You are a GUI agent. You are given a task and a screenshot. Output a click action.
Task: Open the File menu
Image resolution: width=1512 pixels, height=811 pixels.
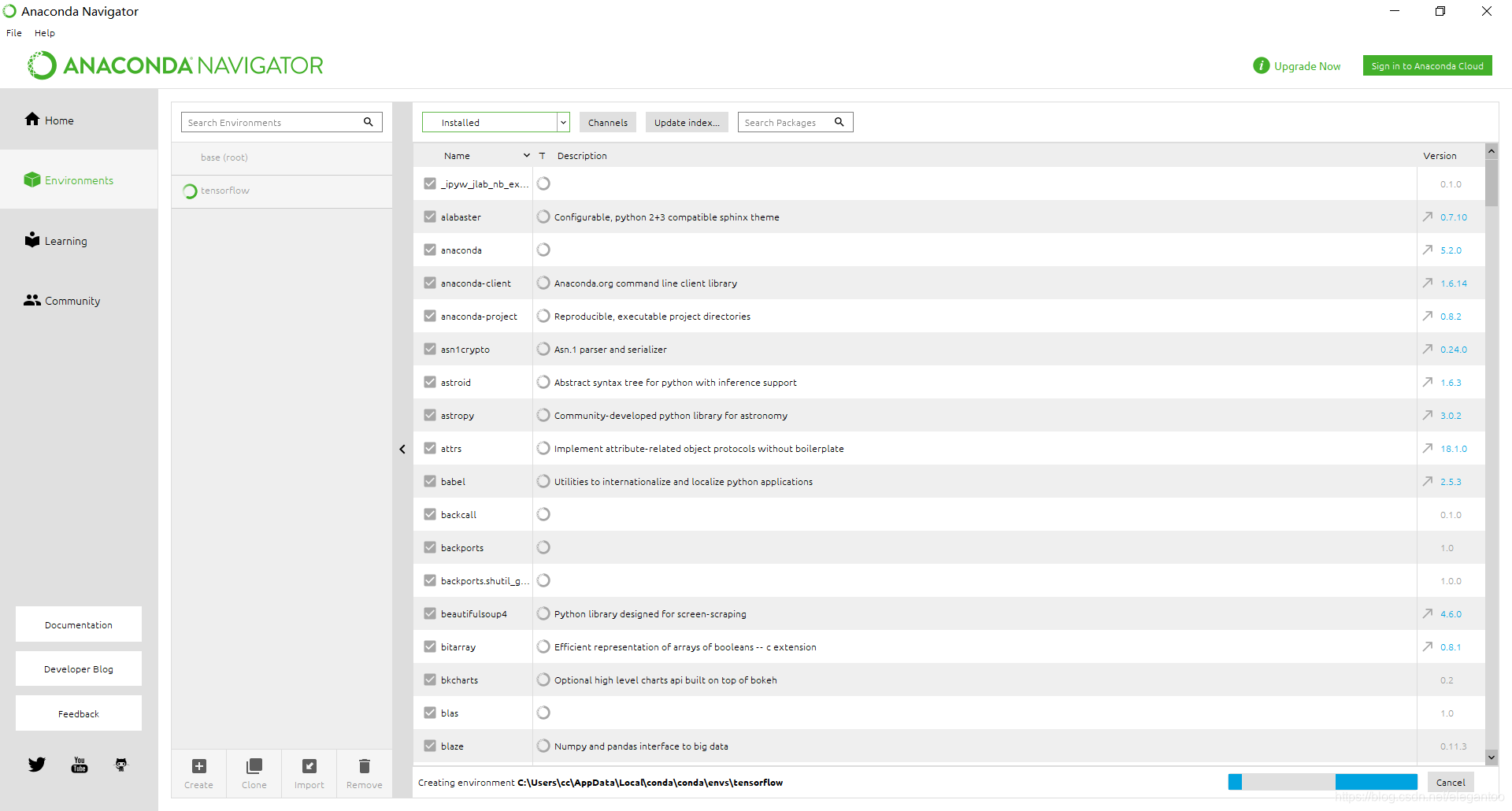coord(14,33)
